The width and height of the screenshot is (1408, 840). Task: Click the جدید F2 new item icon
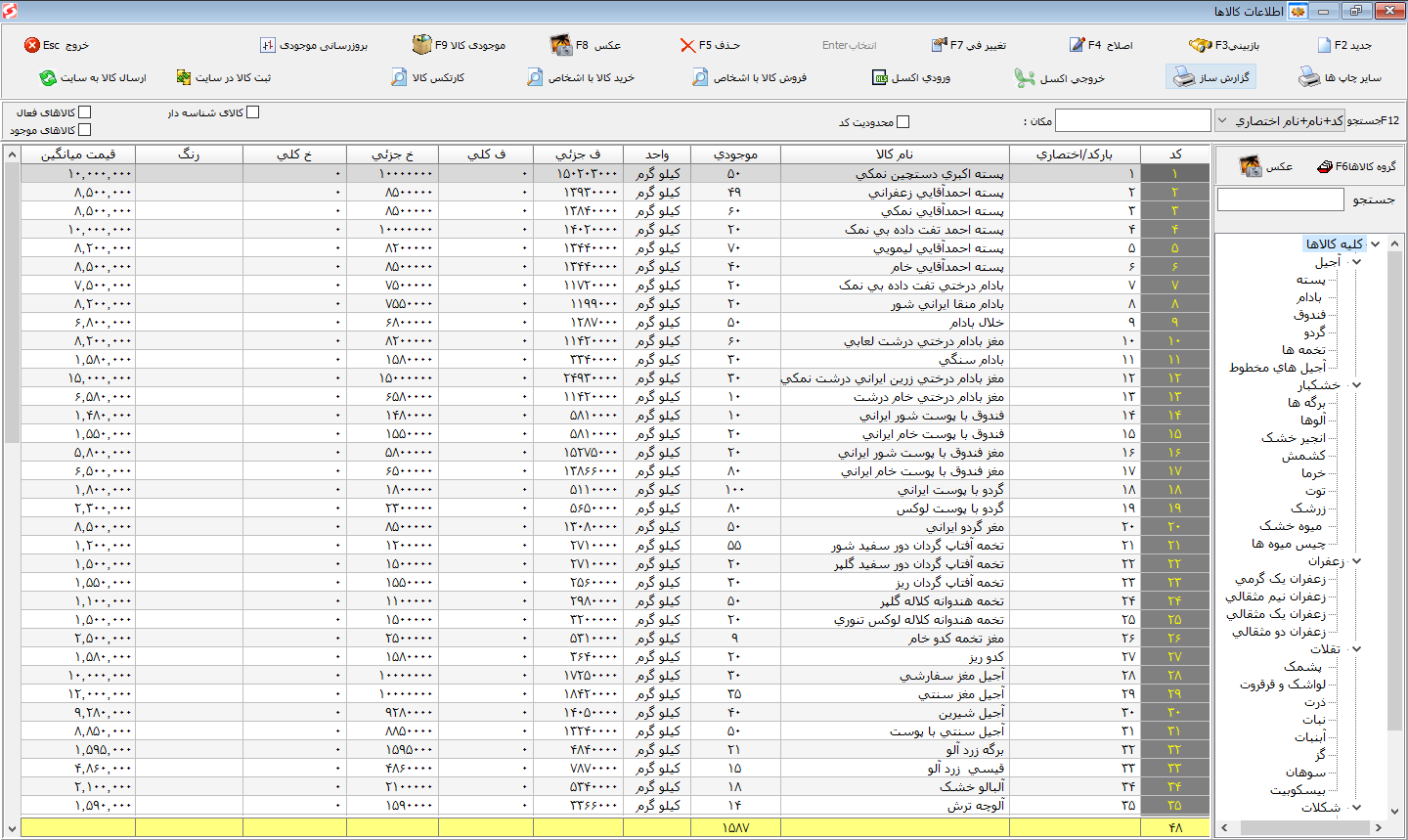tap(1324, 45)
